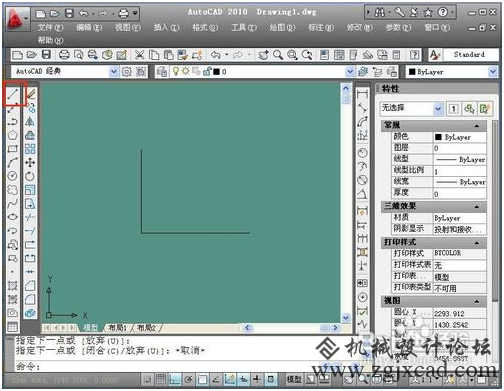The height and width of the screenshot is (391, 504).
Task: Switch to the 布局1 layout tab
Action: pyautogui.click(x=117, y=328)
